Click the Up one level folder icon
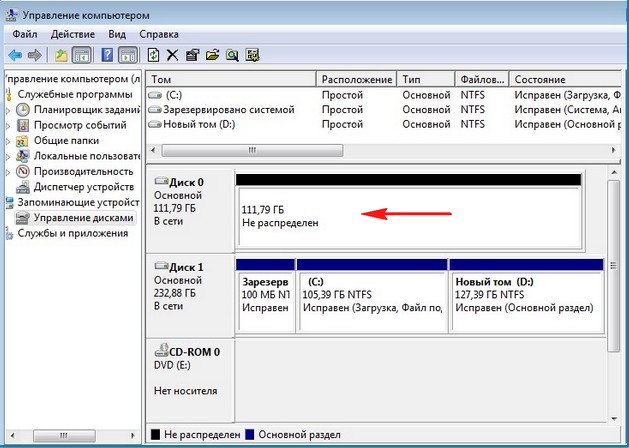The height and width of the screenshot is (448, 629). (x=62, y=54)
